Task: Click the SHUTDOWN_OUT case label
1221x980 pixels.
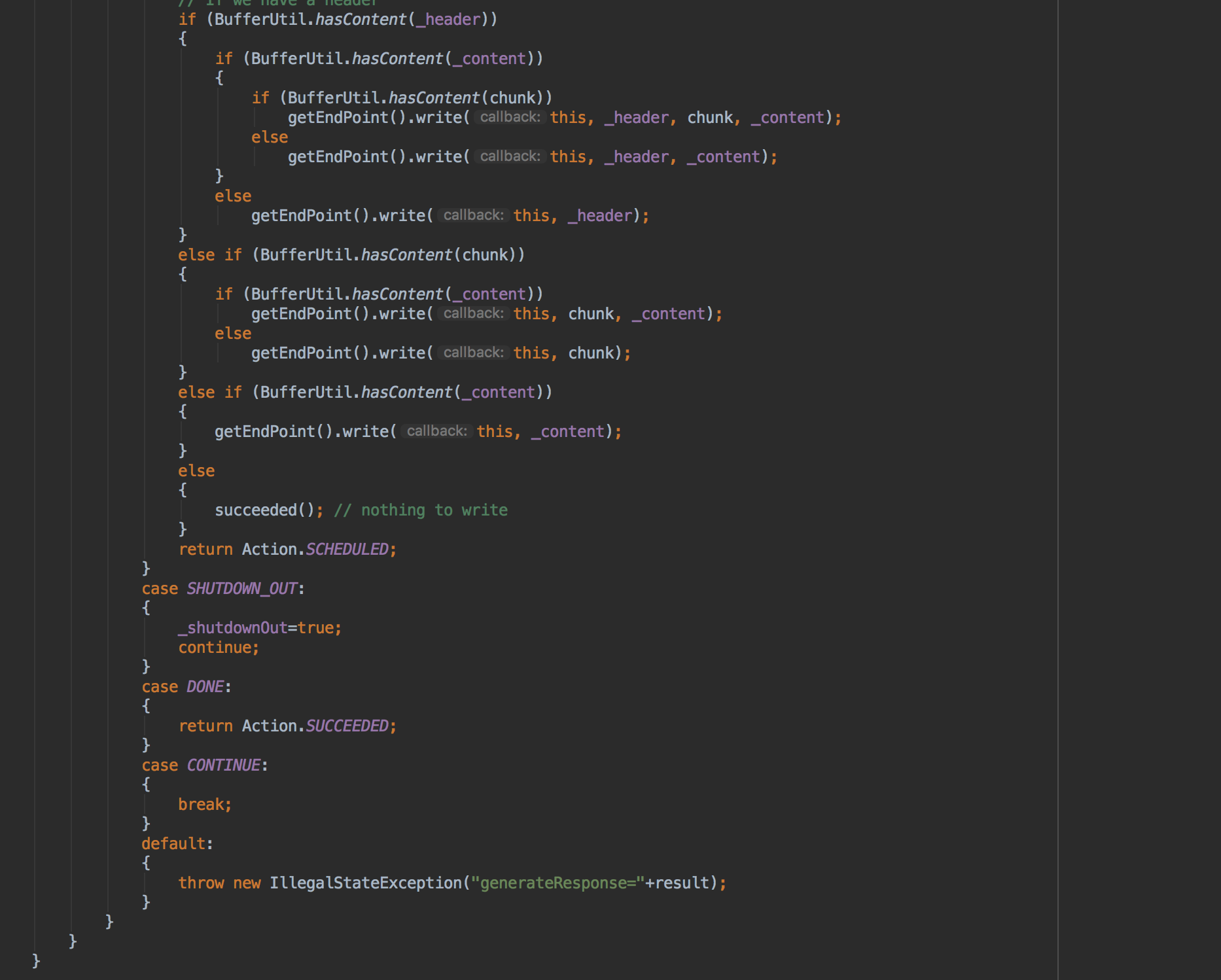Action: pos(241,589)
